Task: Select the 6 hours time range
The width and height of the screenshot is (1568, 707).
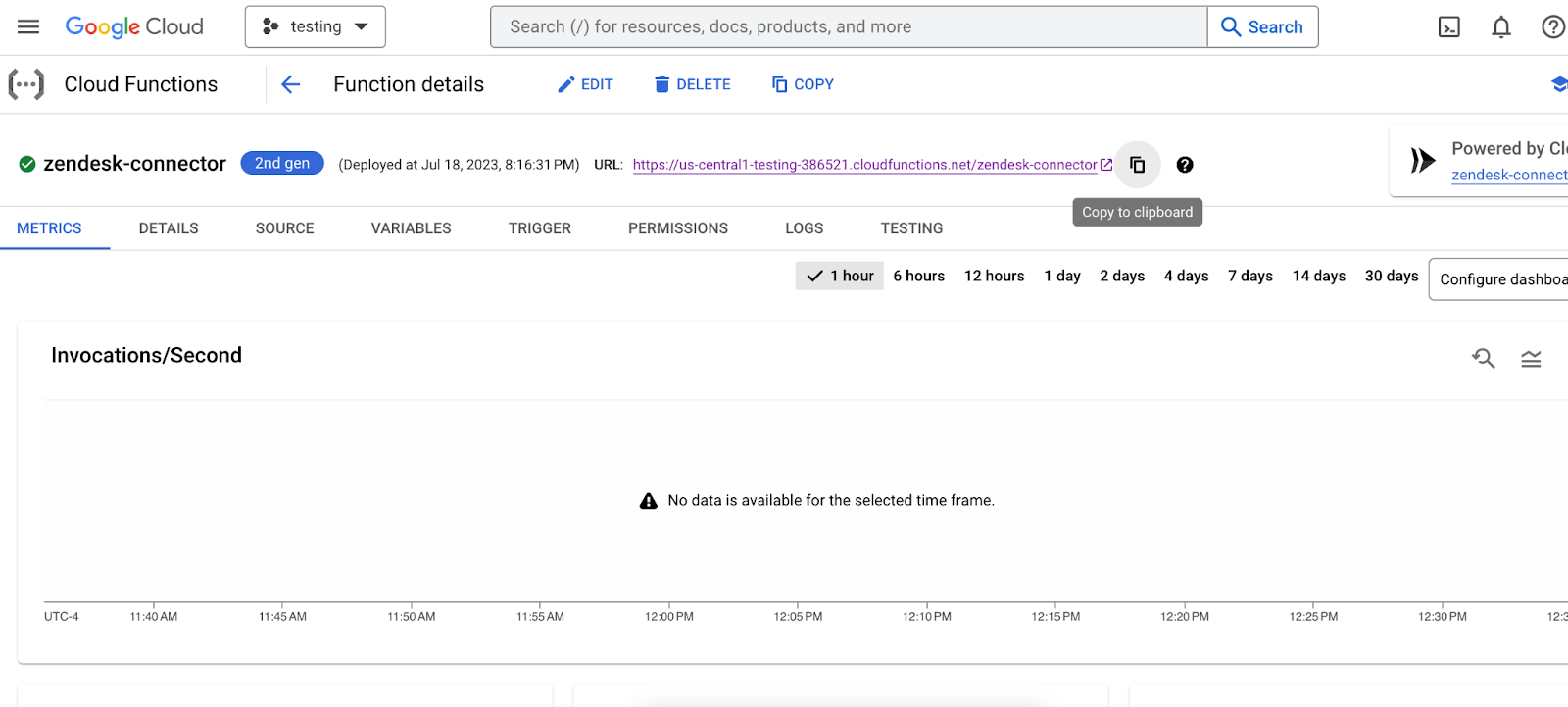Action: point(919,276)
